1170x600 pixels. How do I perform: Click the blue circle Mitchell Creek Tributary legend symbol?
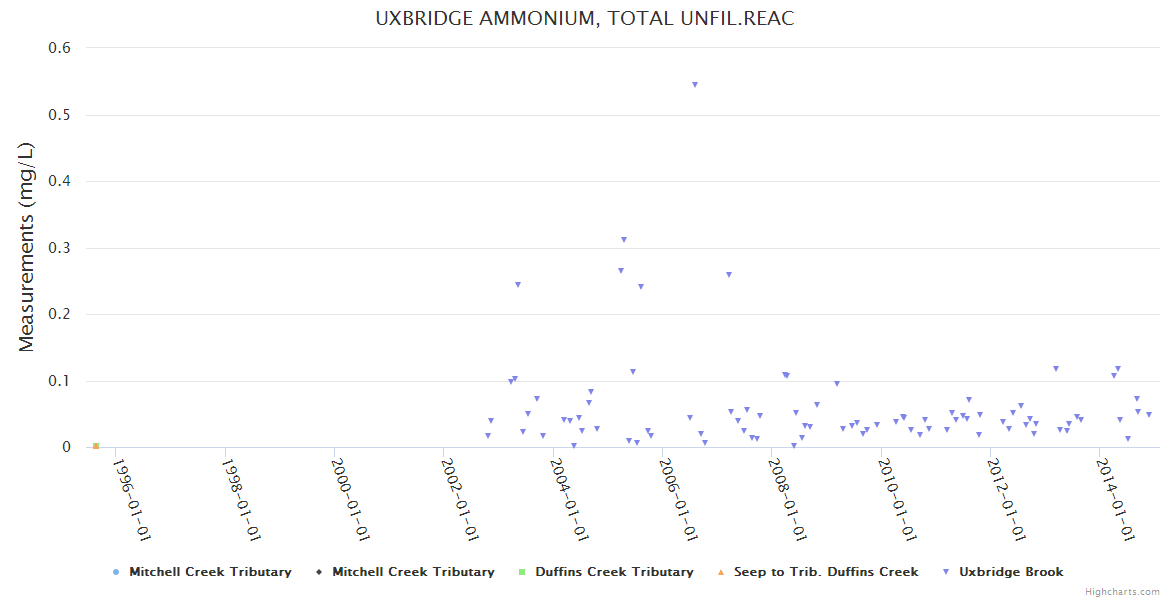click(116, 572)
